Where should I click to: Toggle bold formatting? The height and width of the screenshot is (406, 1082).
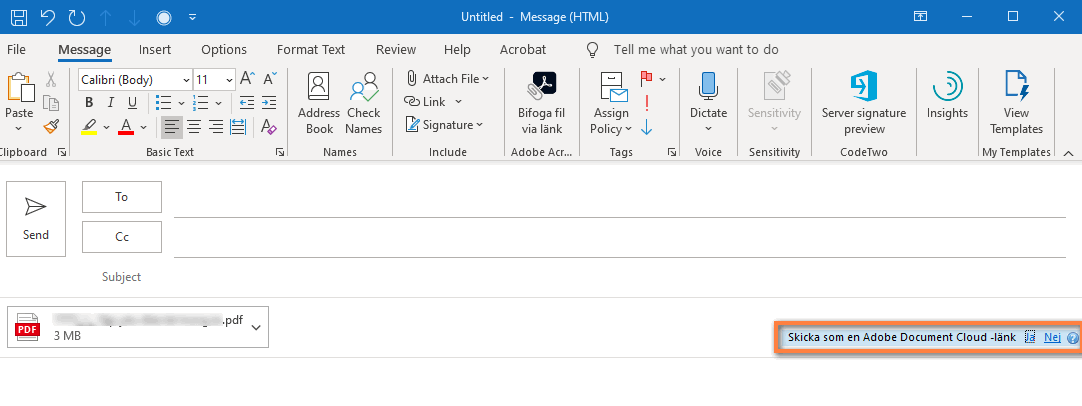pos(89,103)
